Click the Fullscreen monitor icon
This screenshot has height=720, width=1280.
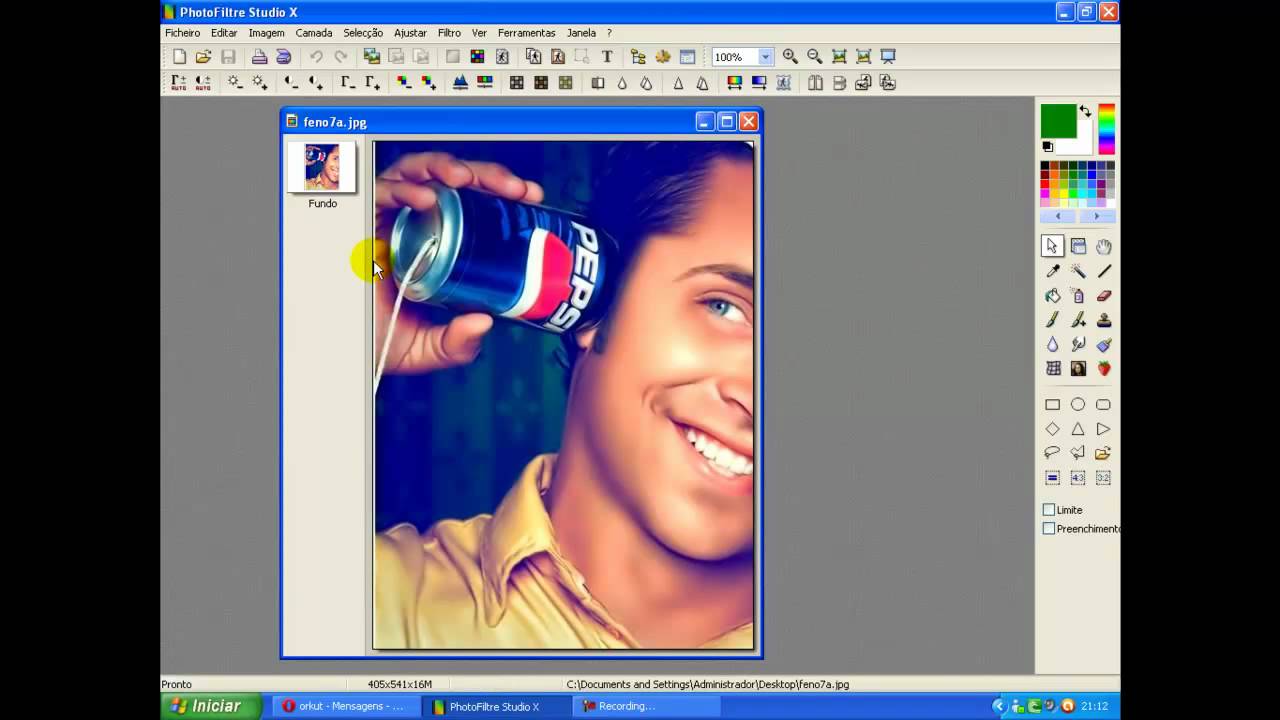click(888, 57)
